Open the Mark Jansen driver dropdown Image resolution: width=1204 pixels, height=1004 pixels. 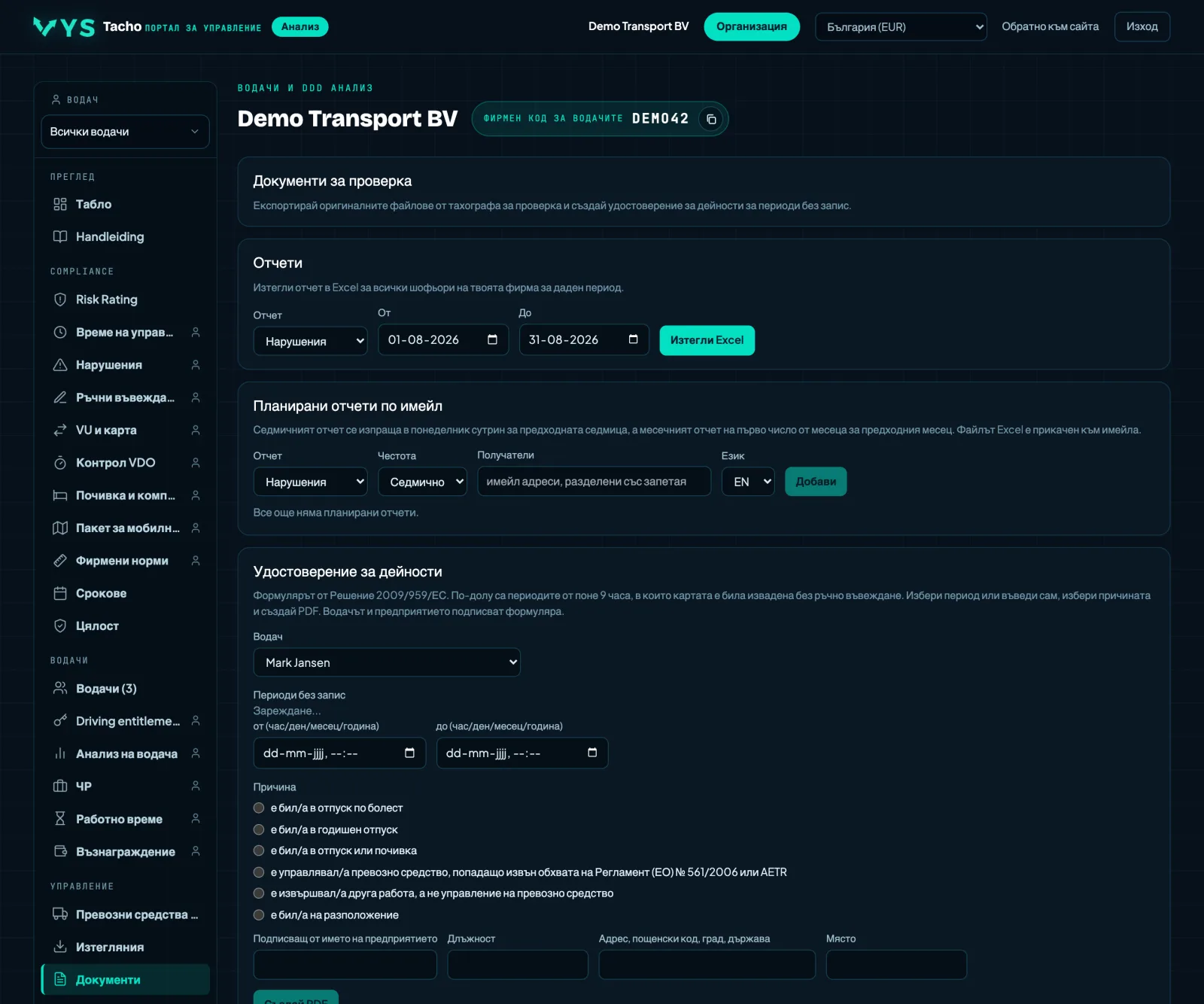387,662
